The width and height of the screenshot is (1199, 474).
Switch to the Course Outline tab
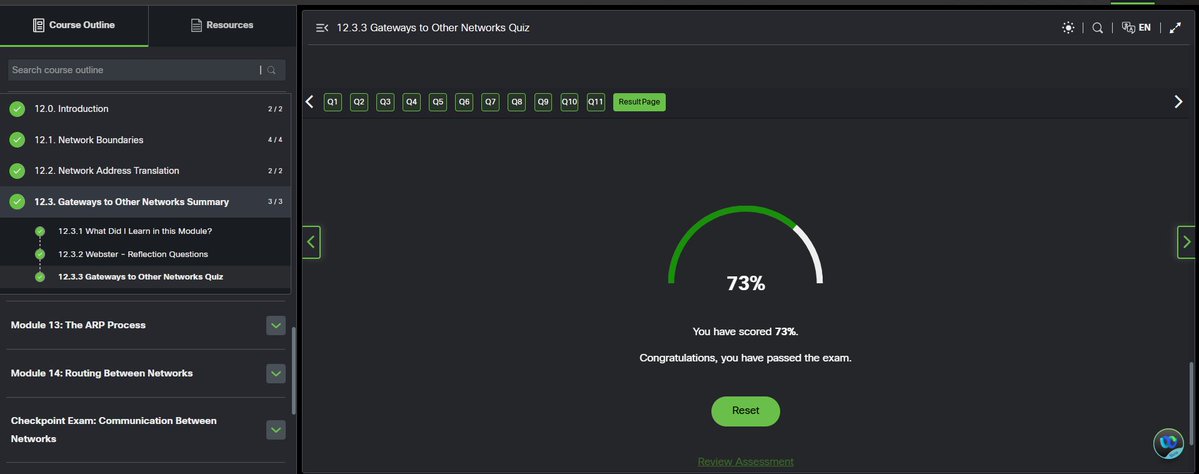pos(74,25)
